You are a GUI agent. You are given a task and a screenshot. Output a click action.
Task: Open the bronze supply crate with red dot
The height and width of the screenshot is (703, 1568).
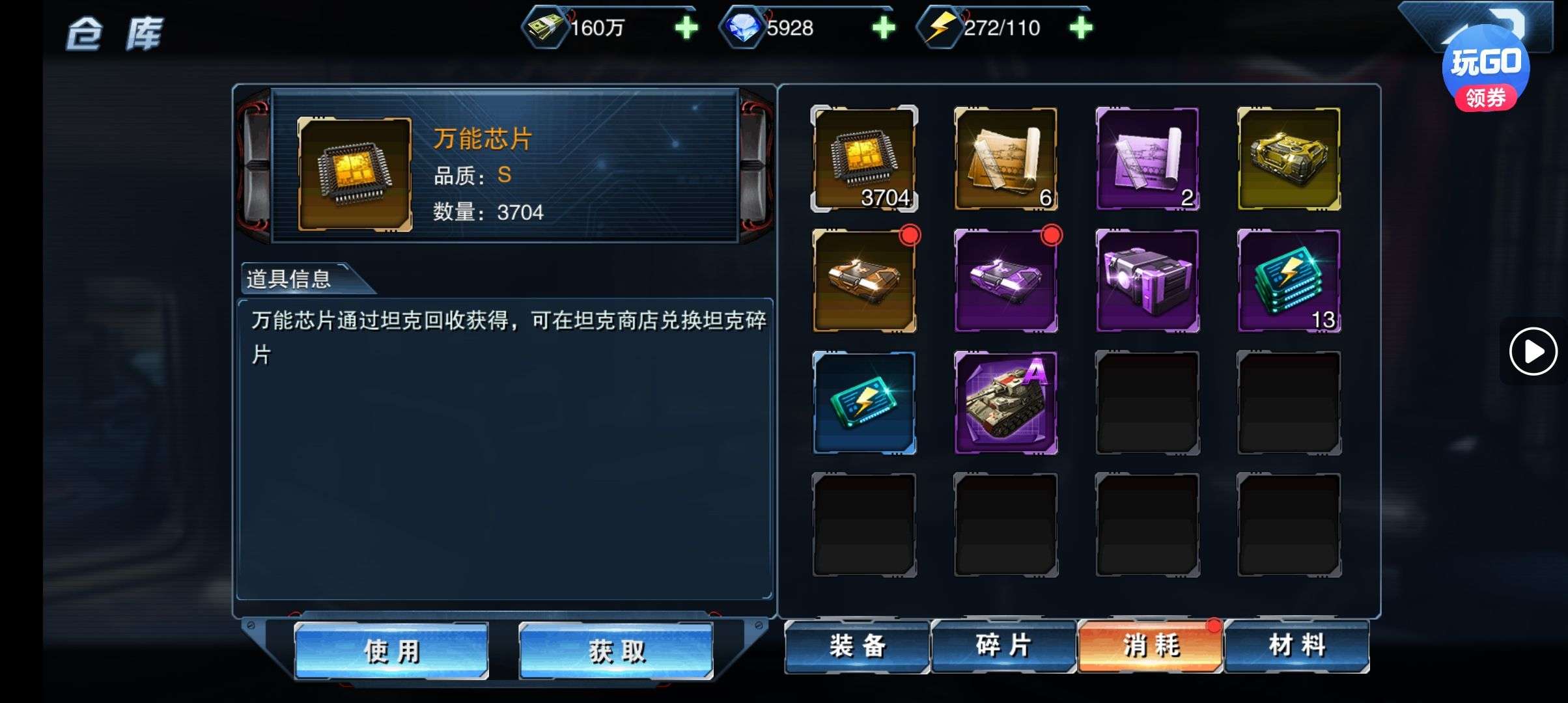[x=864, y=281]
